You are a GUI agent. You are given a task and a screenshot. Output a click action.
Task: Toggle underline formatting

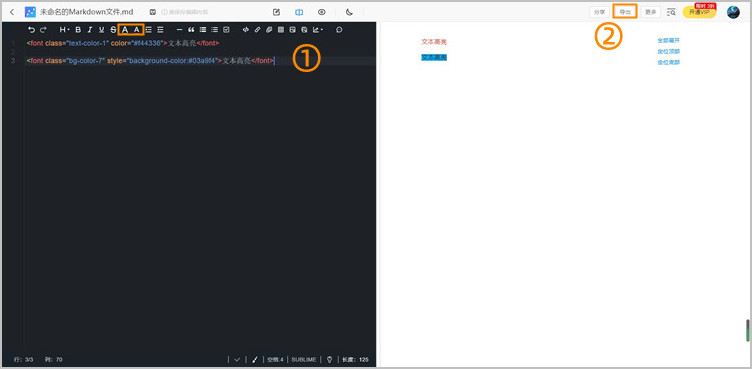101,30
